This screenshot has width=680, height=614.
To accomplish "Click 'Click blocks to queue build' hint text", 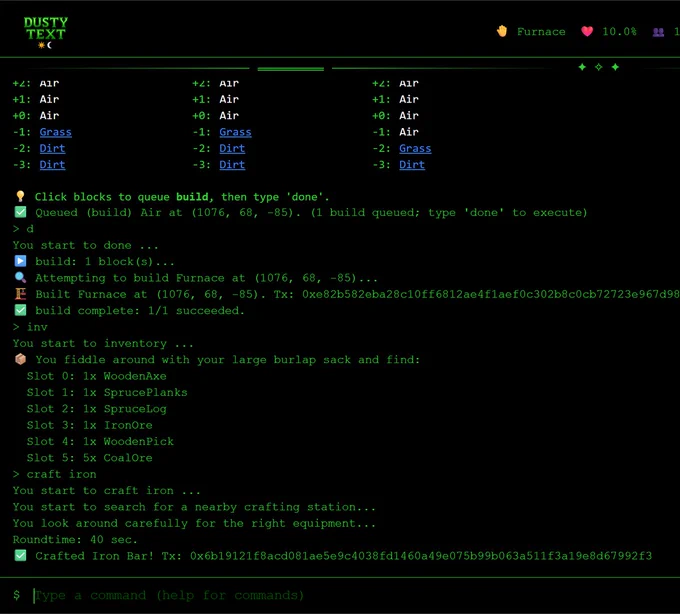I will coord(182,197).
